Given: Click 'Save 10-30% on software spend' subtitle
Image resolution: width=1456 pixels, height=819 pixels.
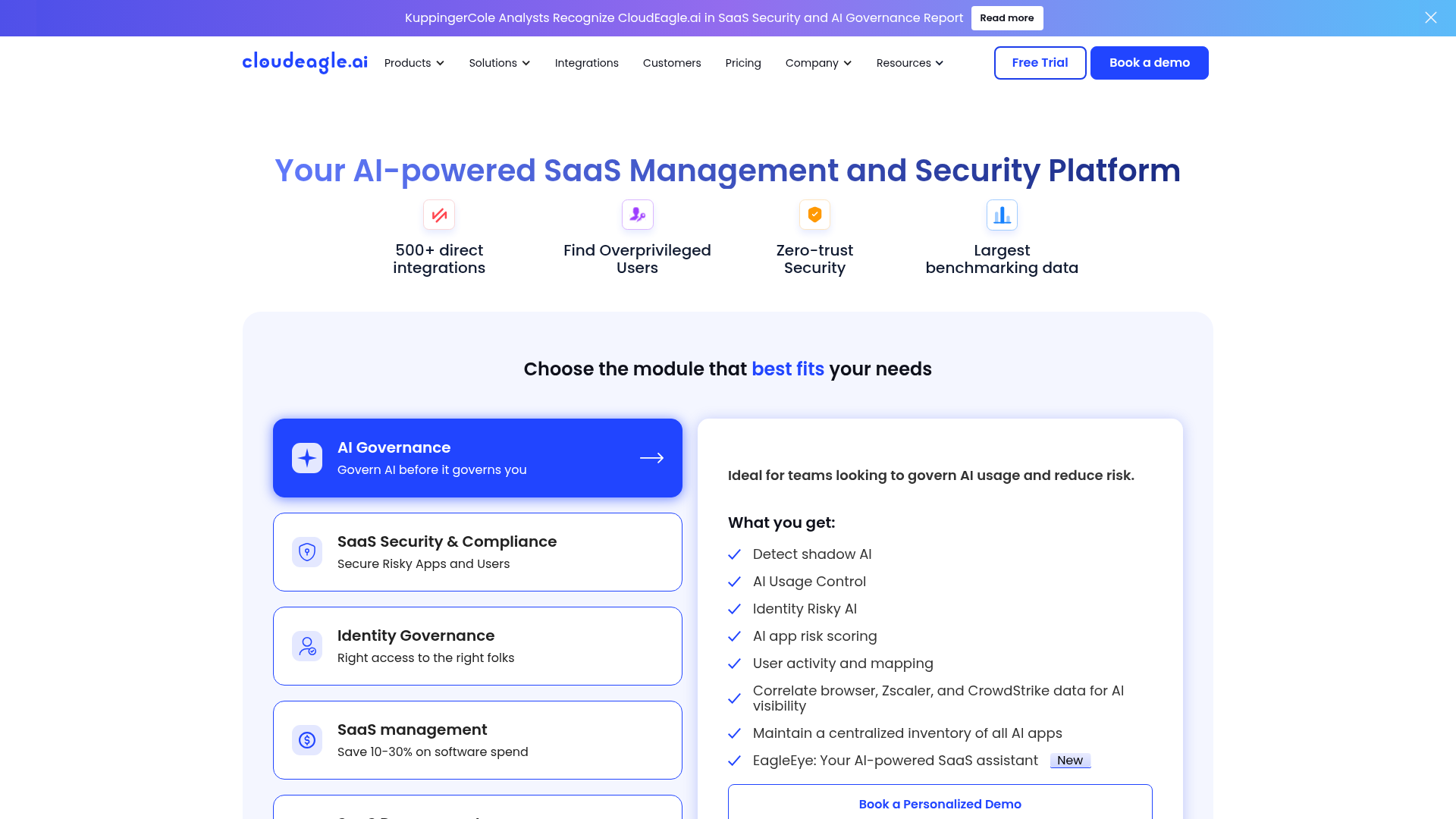Looking at the screenshot, I should pos(432,752).
